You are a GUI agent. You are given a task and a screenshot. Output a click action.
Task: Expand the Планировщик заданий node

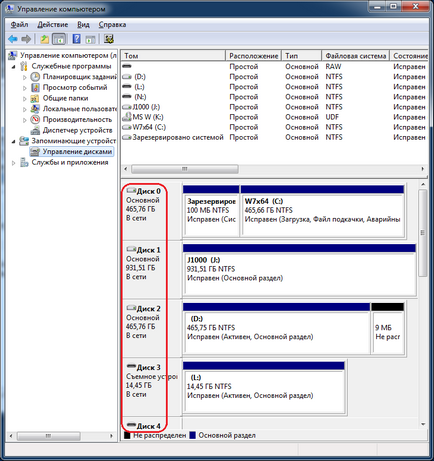click(25, 78)
